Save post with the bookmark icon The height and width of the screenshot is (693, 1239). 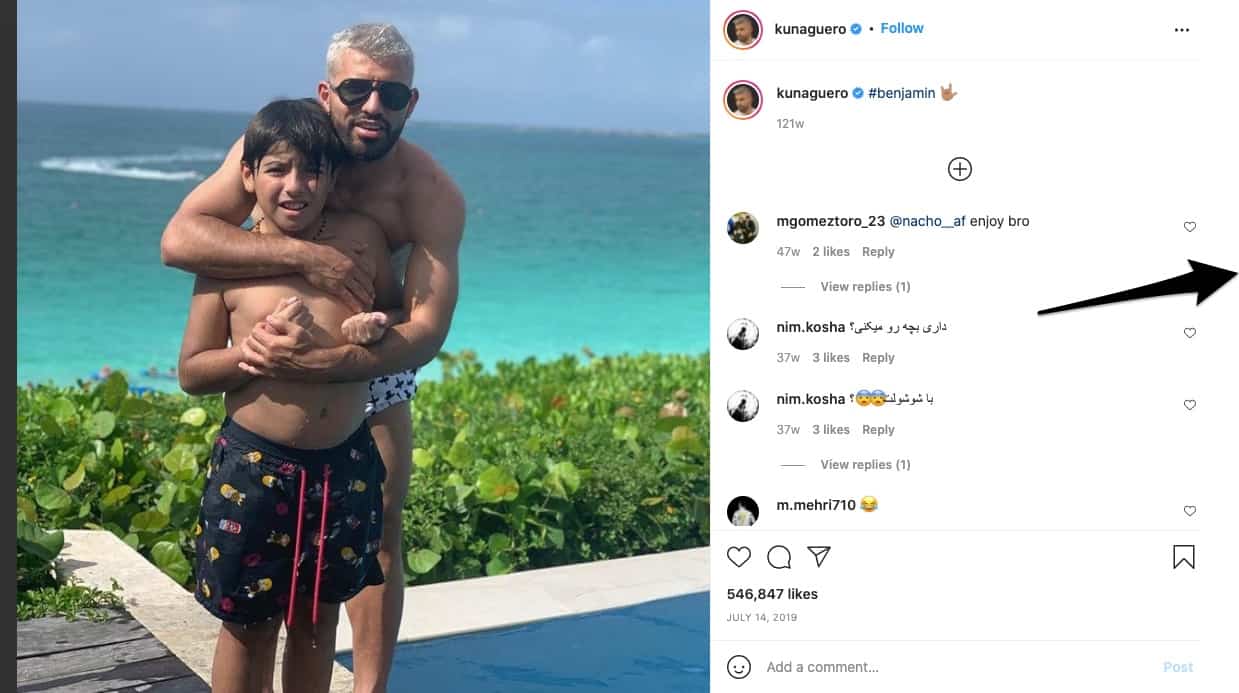click(x=1184, y=557)
